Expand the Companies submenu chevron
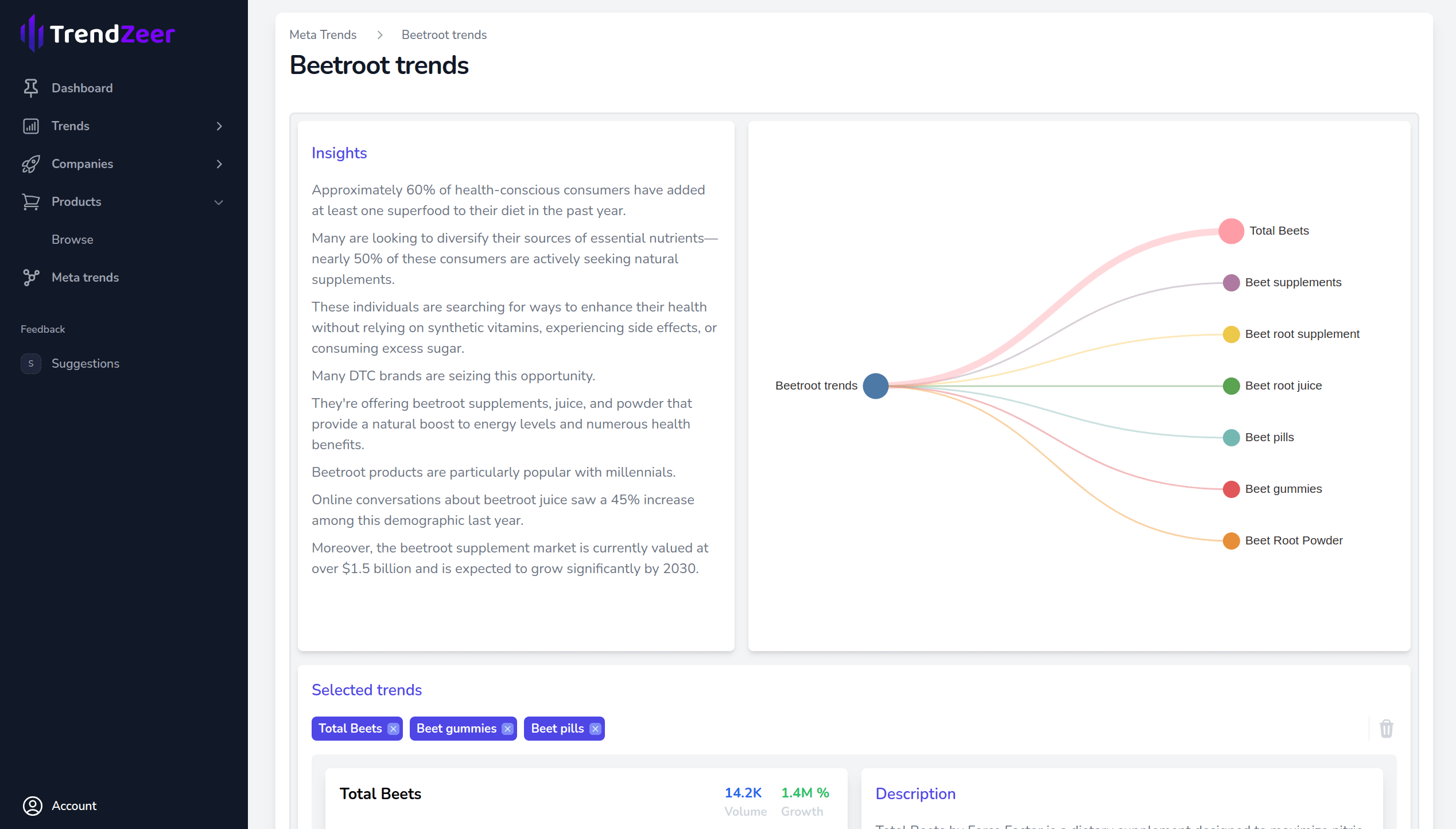Viewport: 1456px width, 829px height. [x=219, y=164]
